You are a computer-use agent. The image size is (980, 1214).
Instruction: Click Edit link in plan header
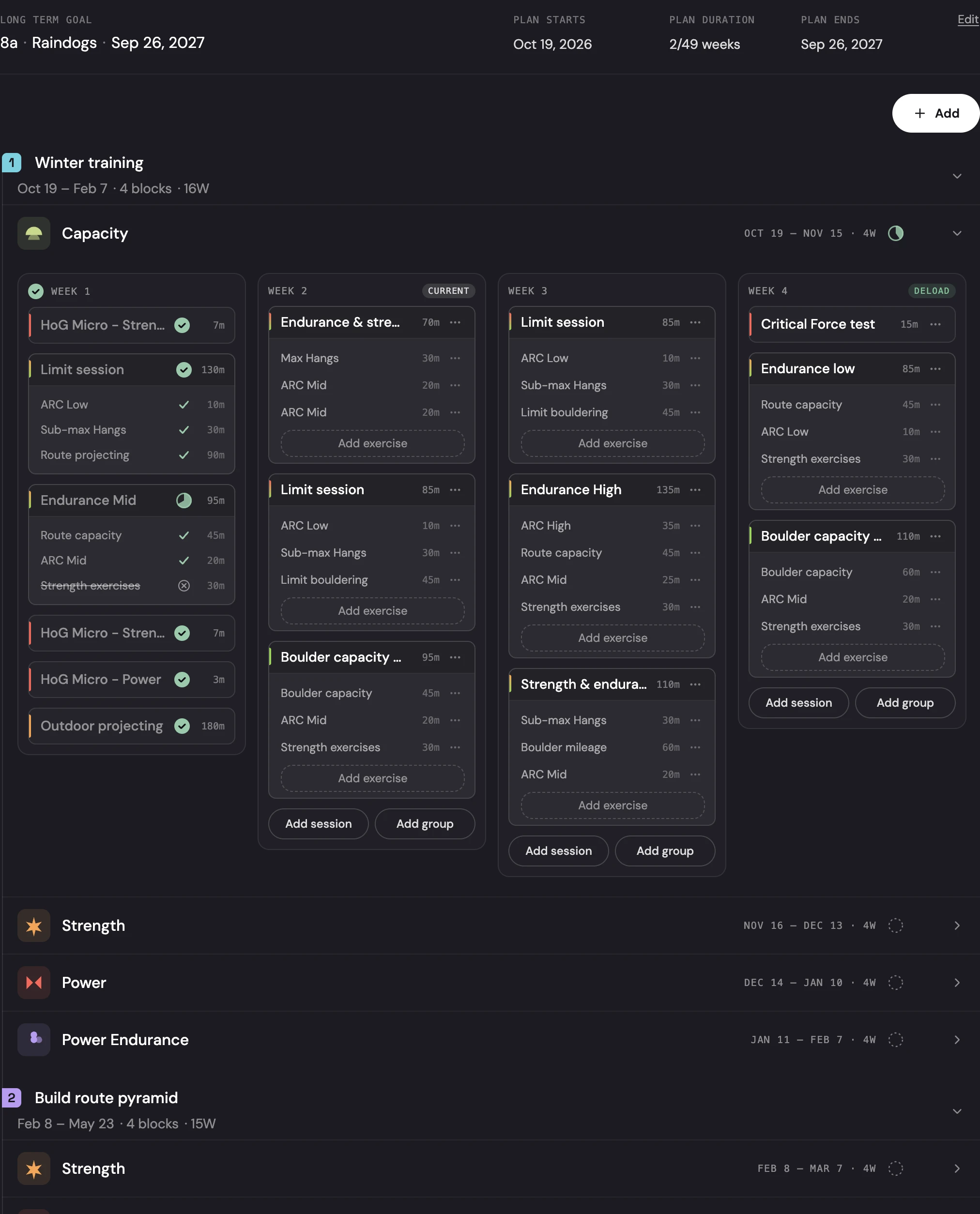point(968,19)
